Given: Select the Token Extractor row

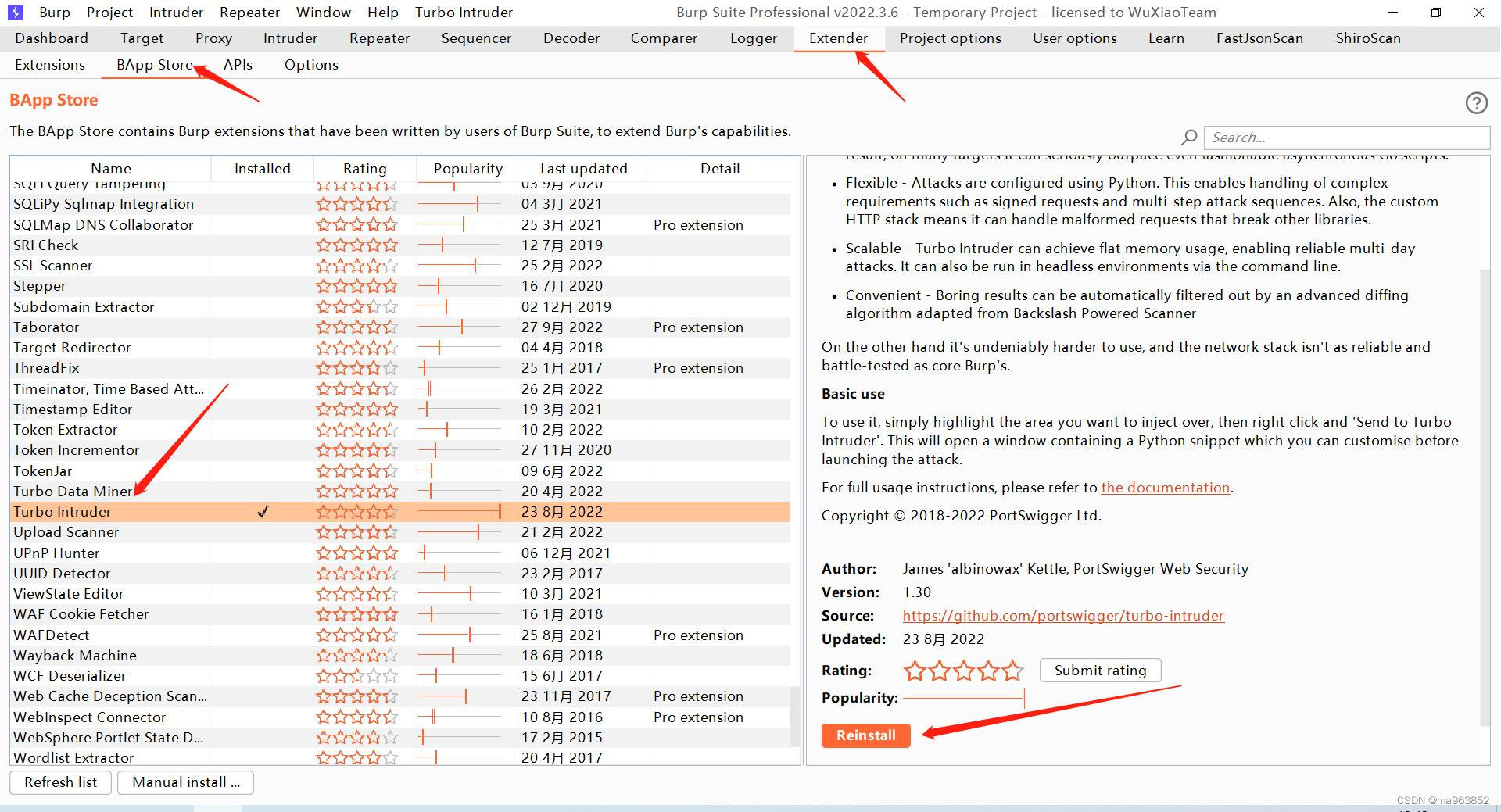Looking at the screenshot, I should click(400, 430).
